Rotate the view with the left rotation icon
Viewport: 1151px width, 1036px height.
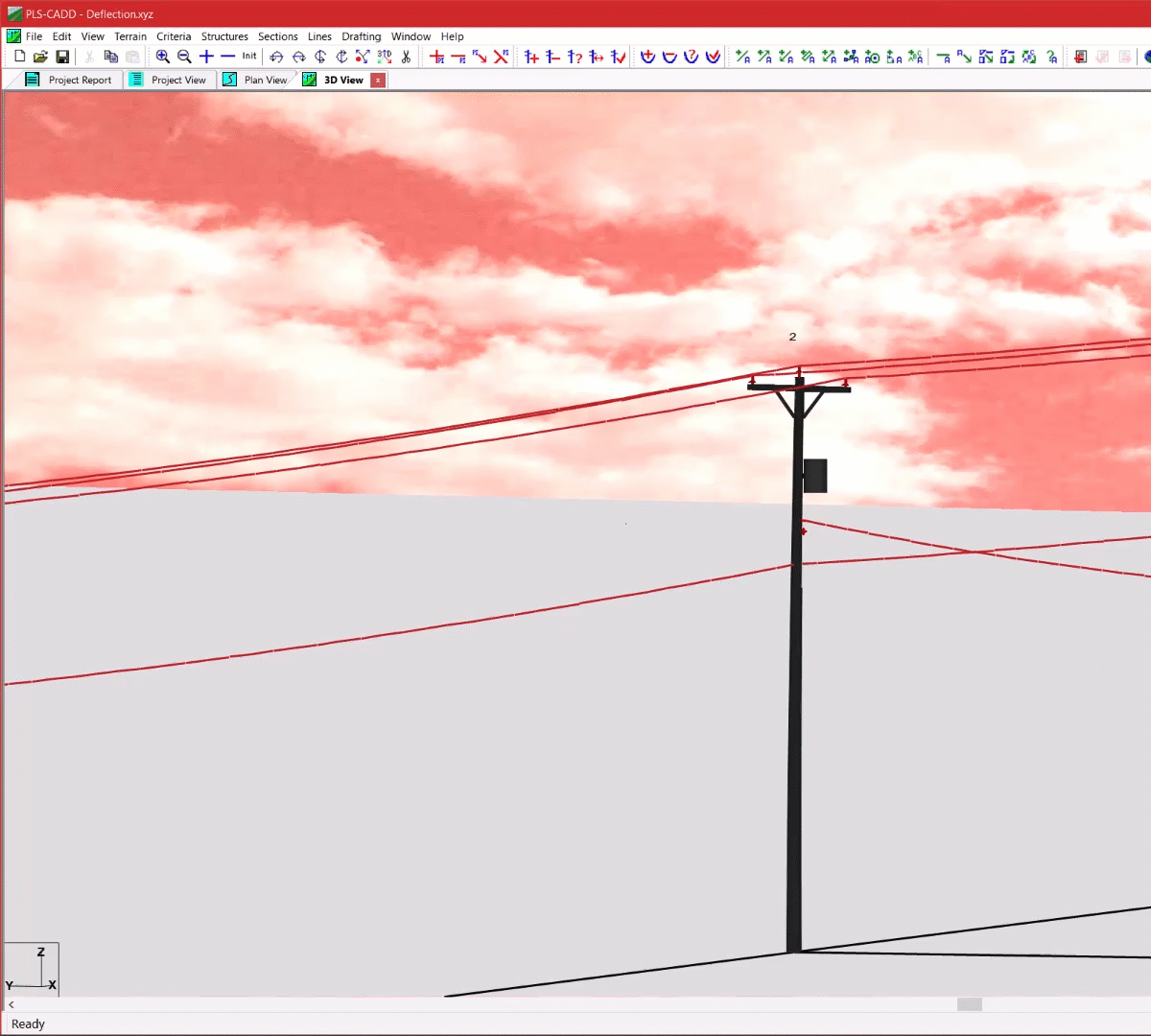(276, 57)
